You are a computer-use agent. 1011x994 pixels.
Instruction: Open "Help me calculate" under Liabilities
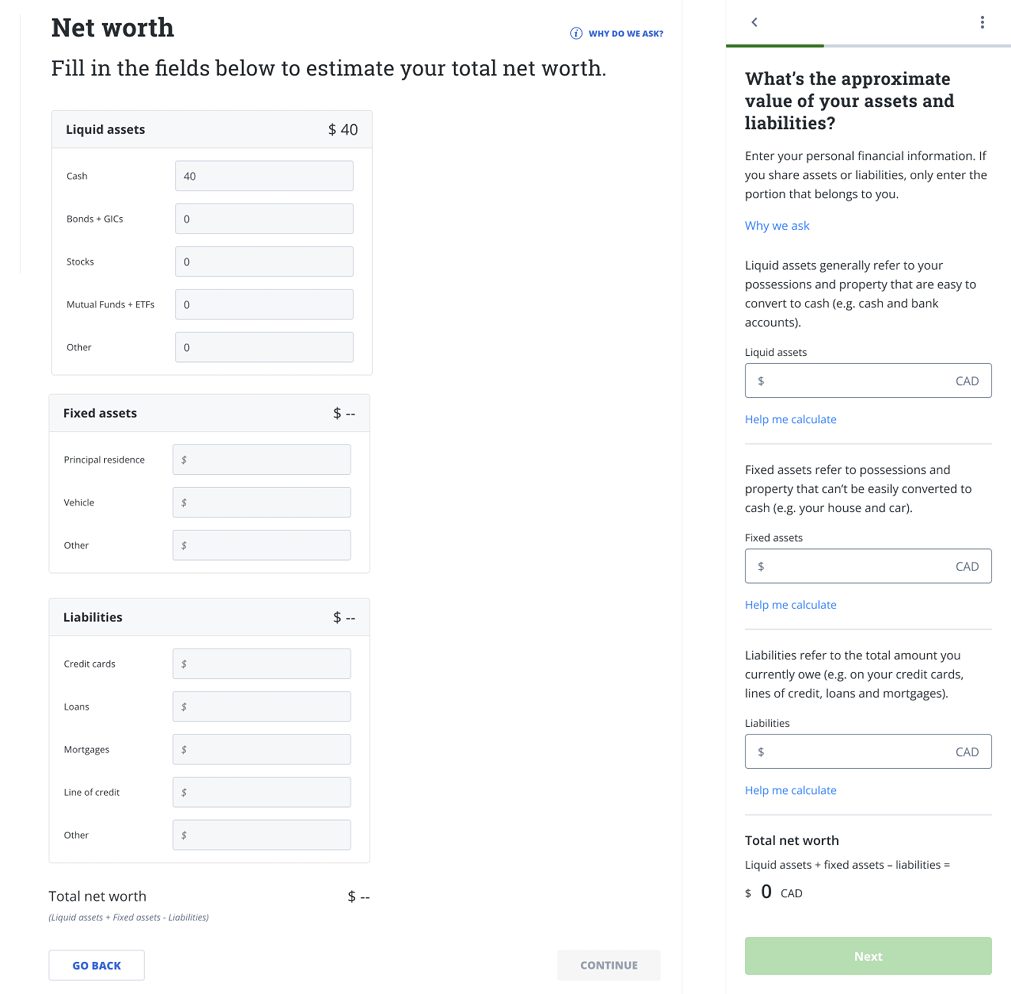tap(790, 790)
